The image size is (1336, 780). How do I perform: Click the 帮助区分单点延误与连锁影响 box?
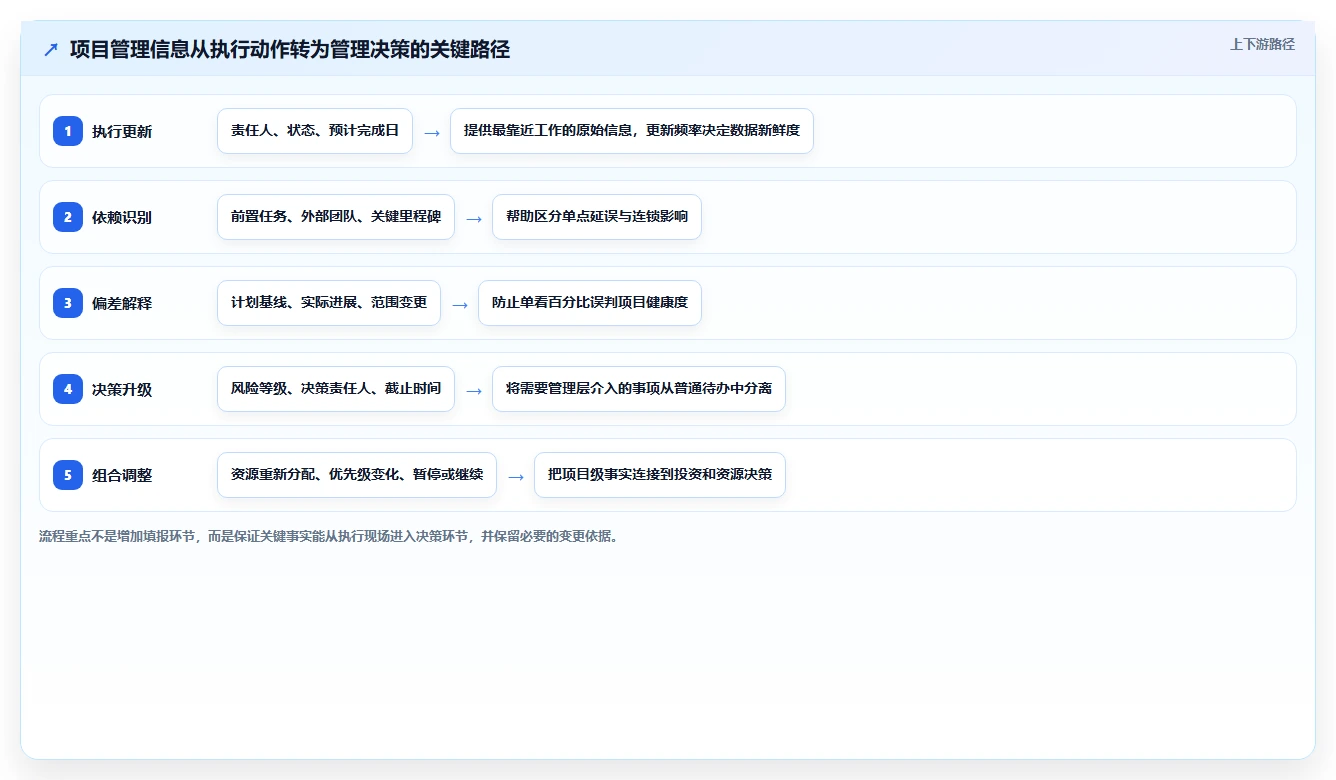597,217
